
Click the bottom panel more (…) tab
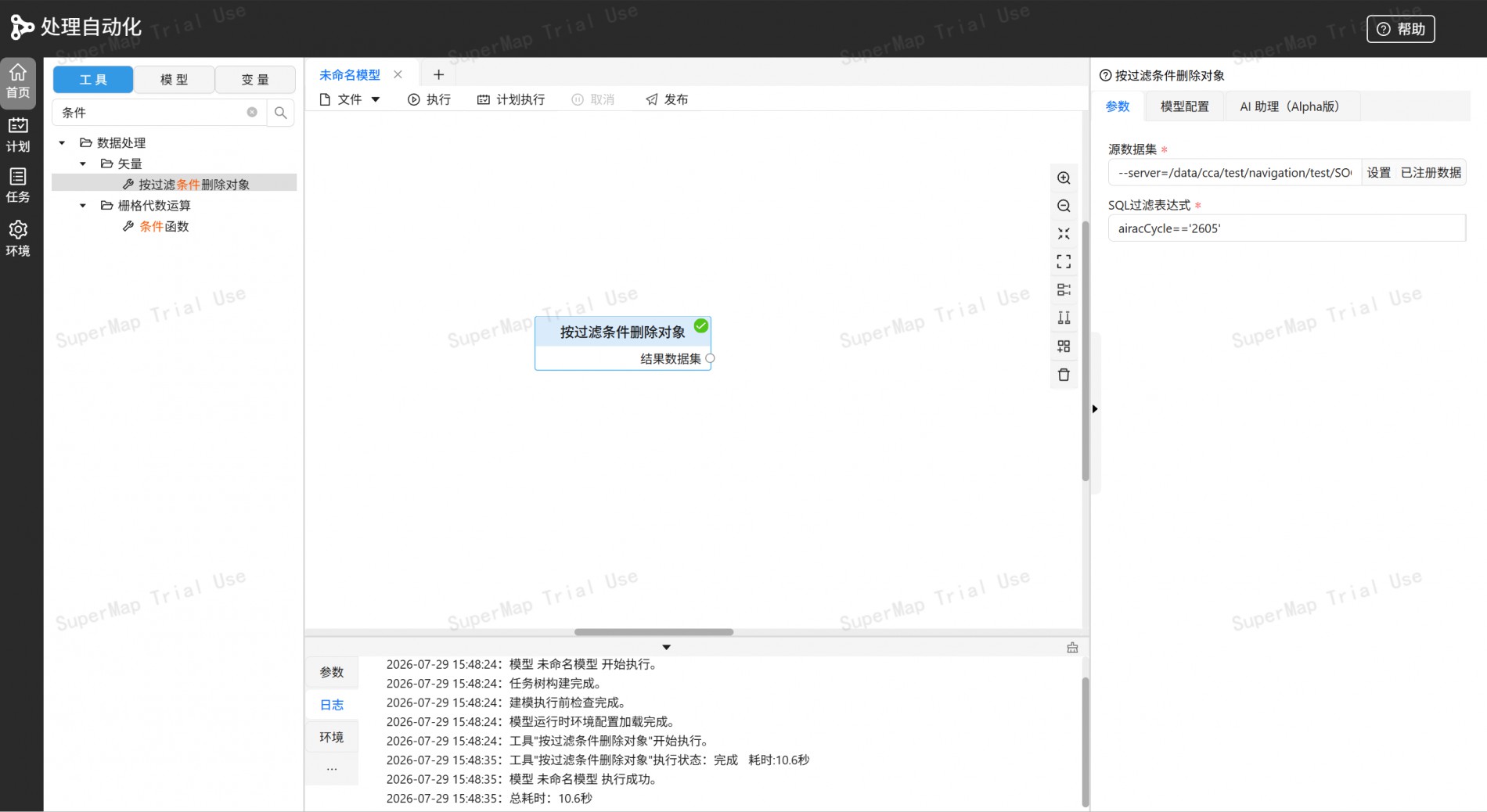(x=332, y=769)
